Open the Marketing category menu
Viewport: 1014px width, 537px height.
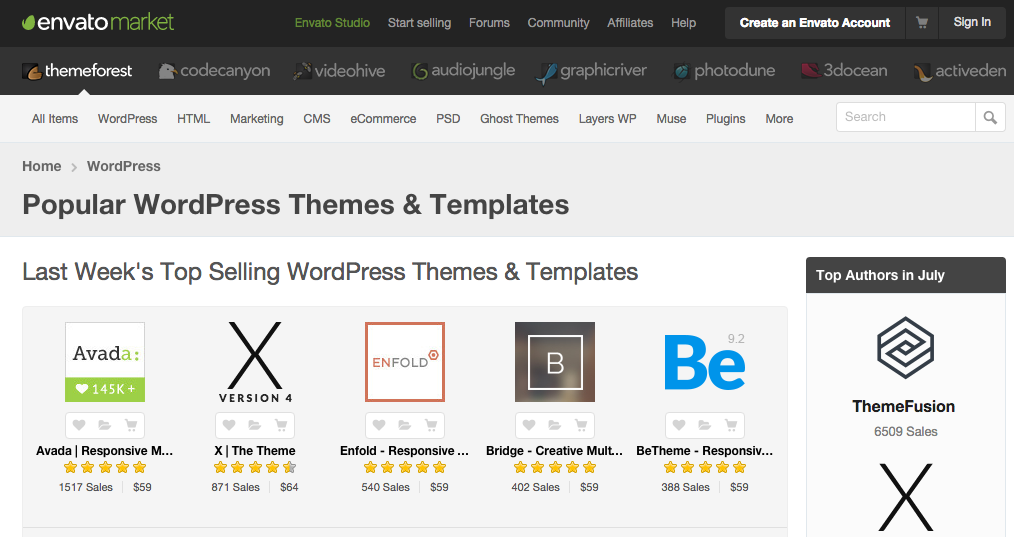(x=257, y=119)
